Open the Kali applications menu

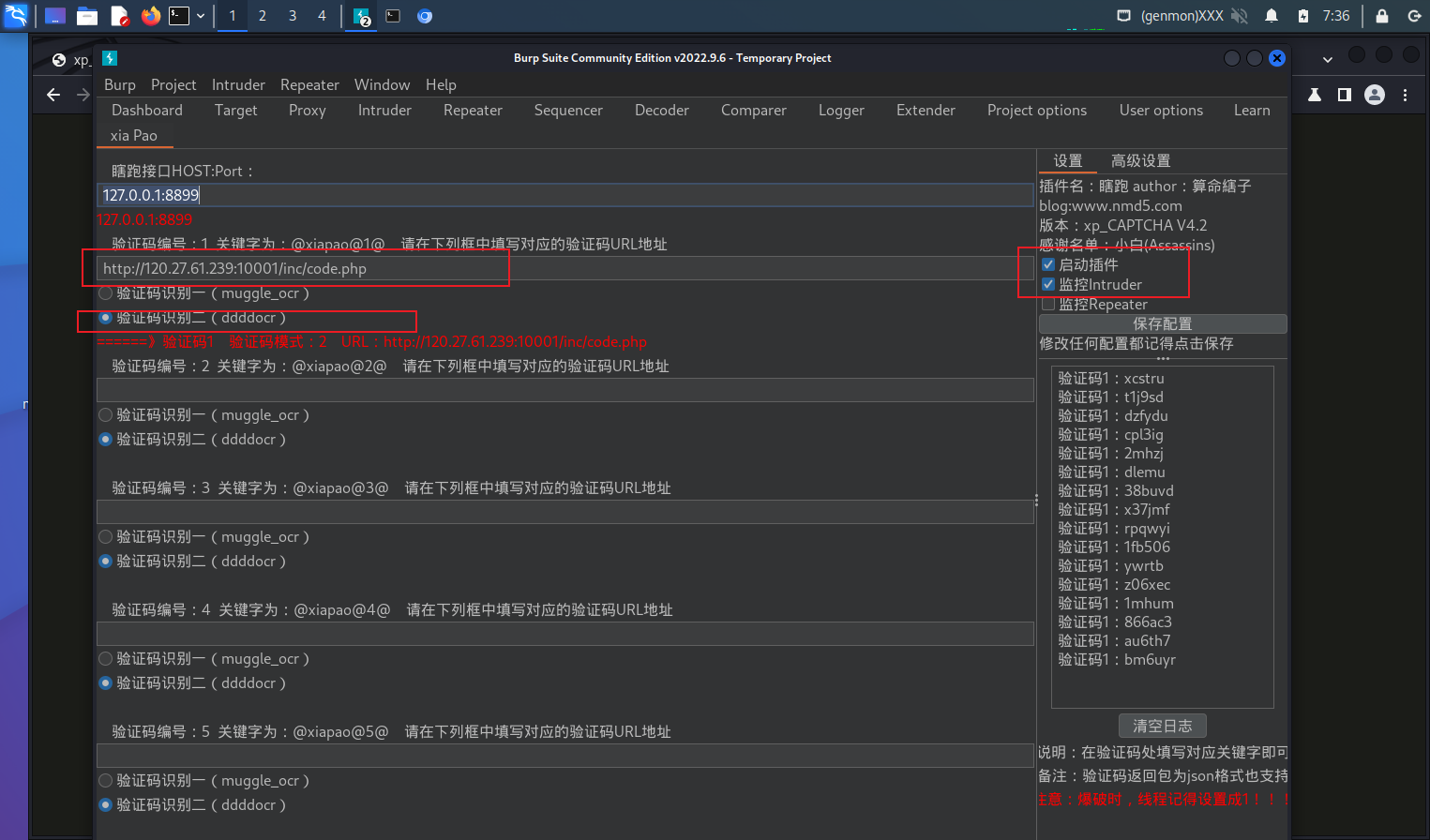[x=16, y=16]
